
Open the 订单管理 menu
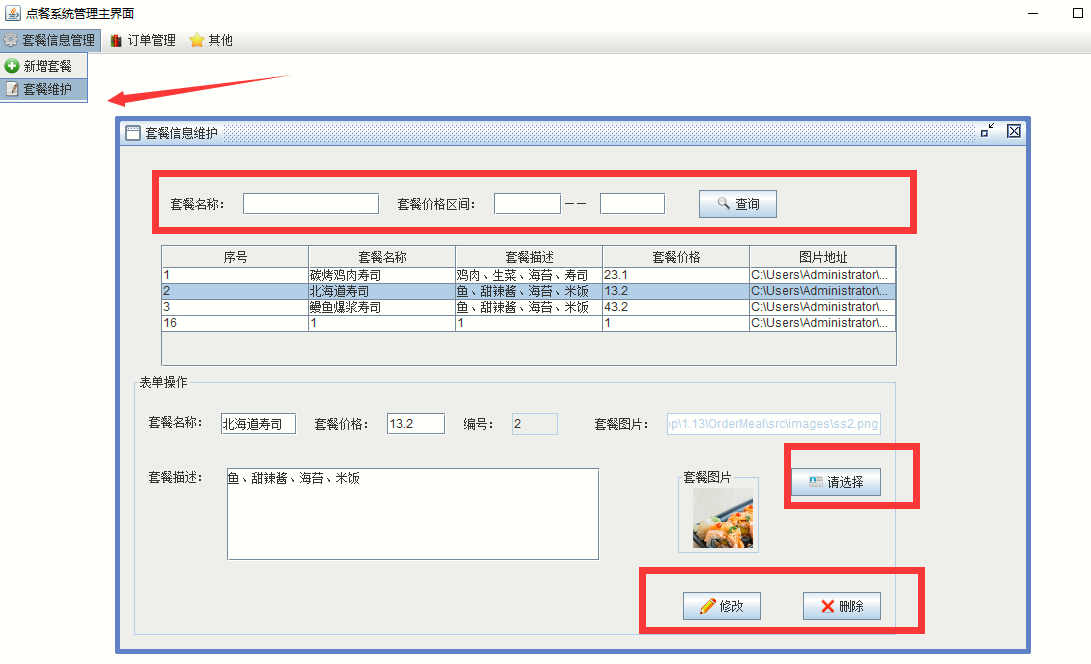tap(143, 40)
